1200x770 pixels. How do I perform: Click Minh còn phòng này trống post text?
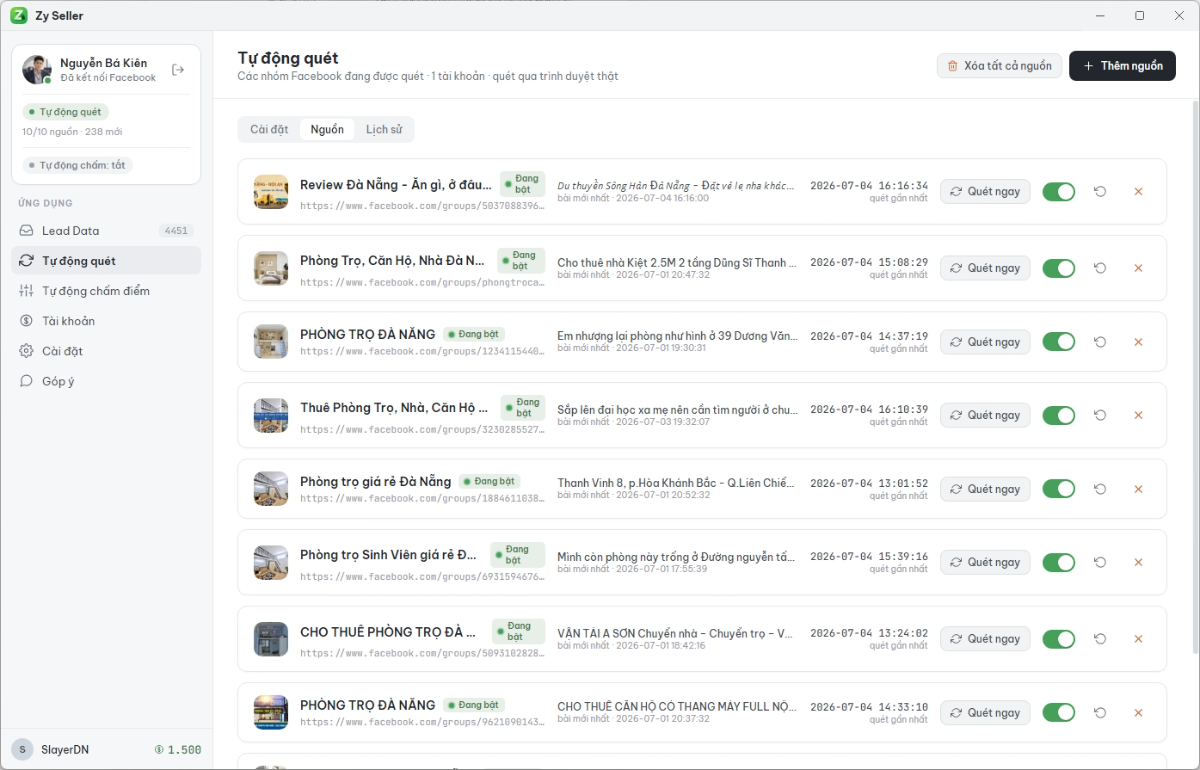[677, 556]
